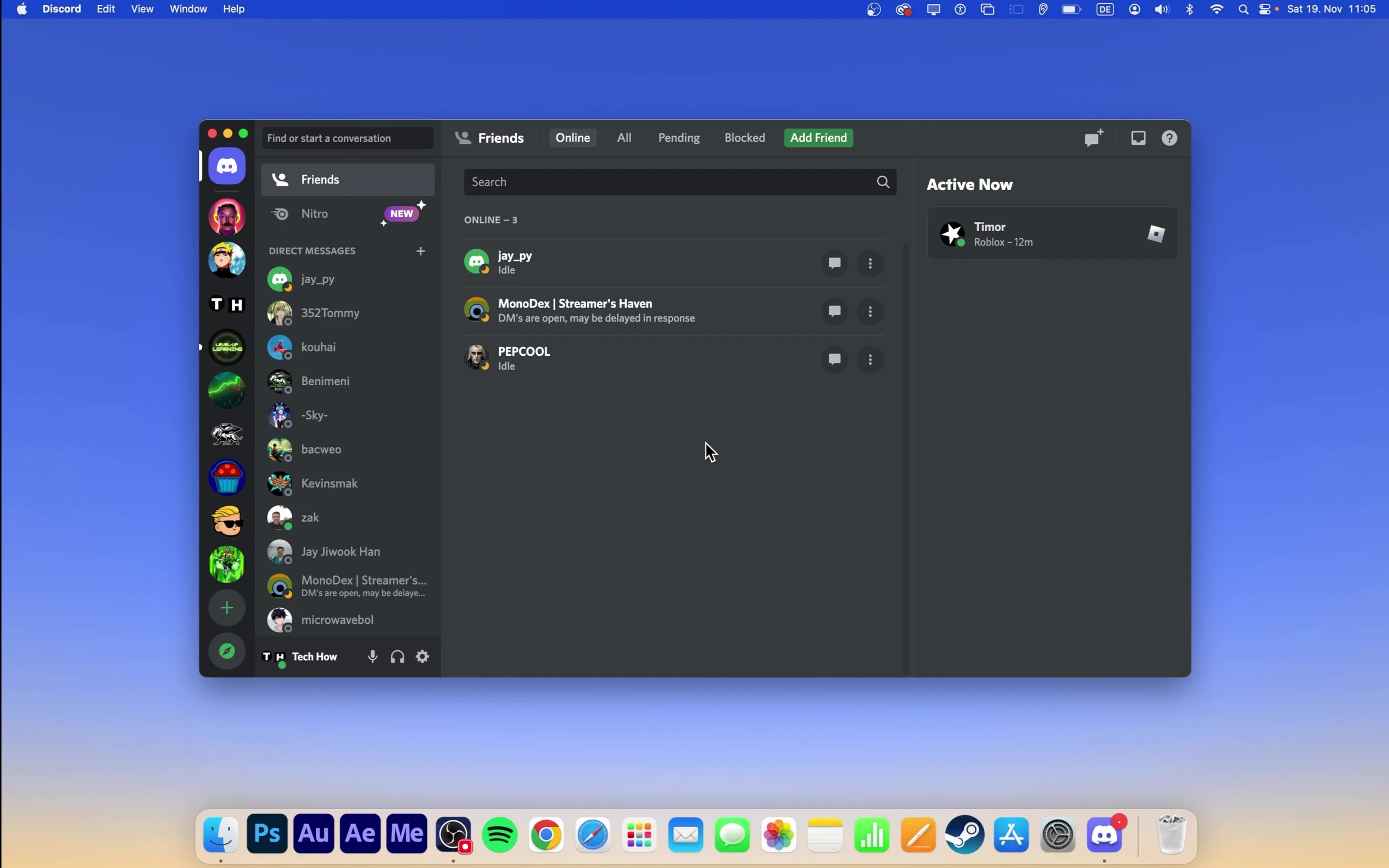1389x868 pixels.
Task: Open direct message with Benimeni
Action: (x=348, y=381)
